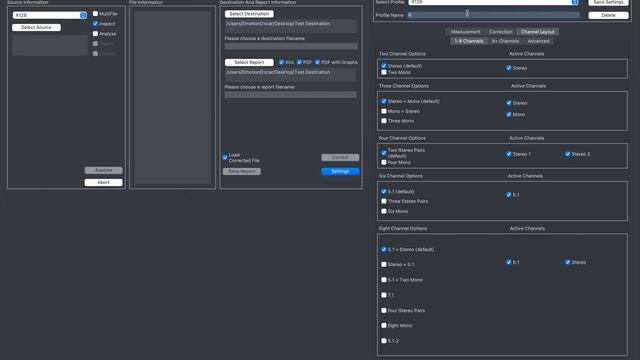The height and width of the screenshot is (360, 640).
Task: Click the Profile Name text field
Action: click(493, 15)
